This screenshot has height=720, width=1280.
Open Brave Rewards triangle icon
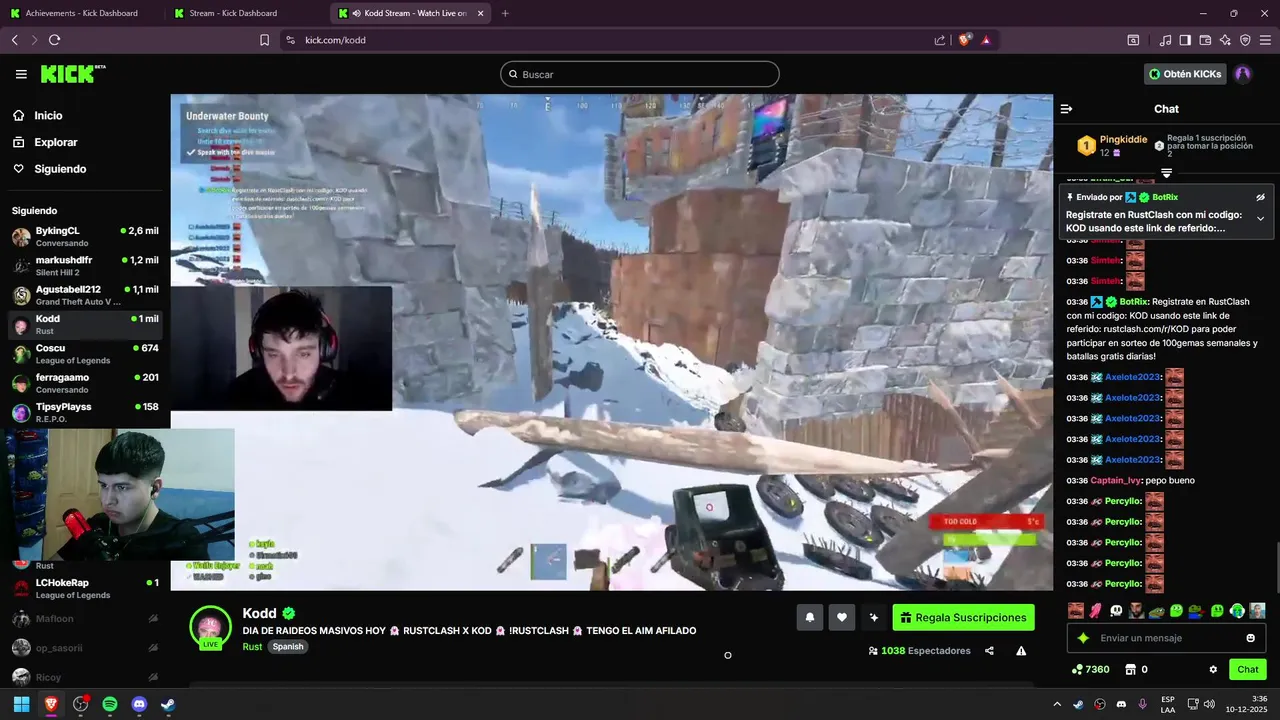987,40
